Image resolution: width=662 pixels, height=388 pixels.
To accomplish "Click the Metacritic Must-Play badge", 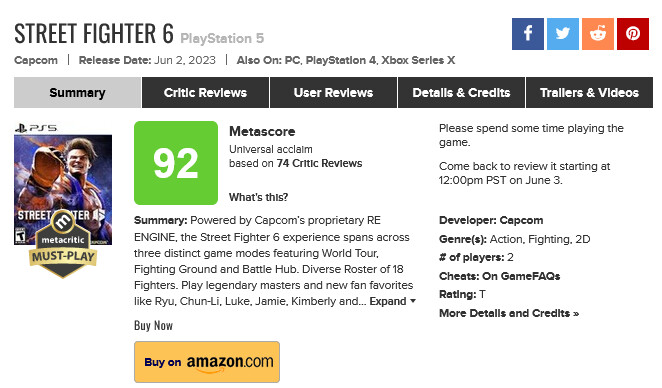I will pos(63,244).
